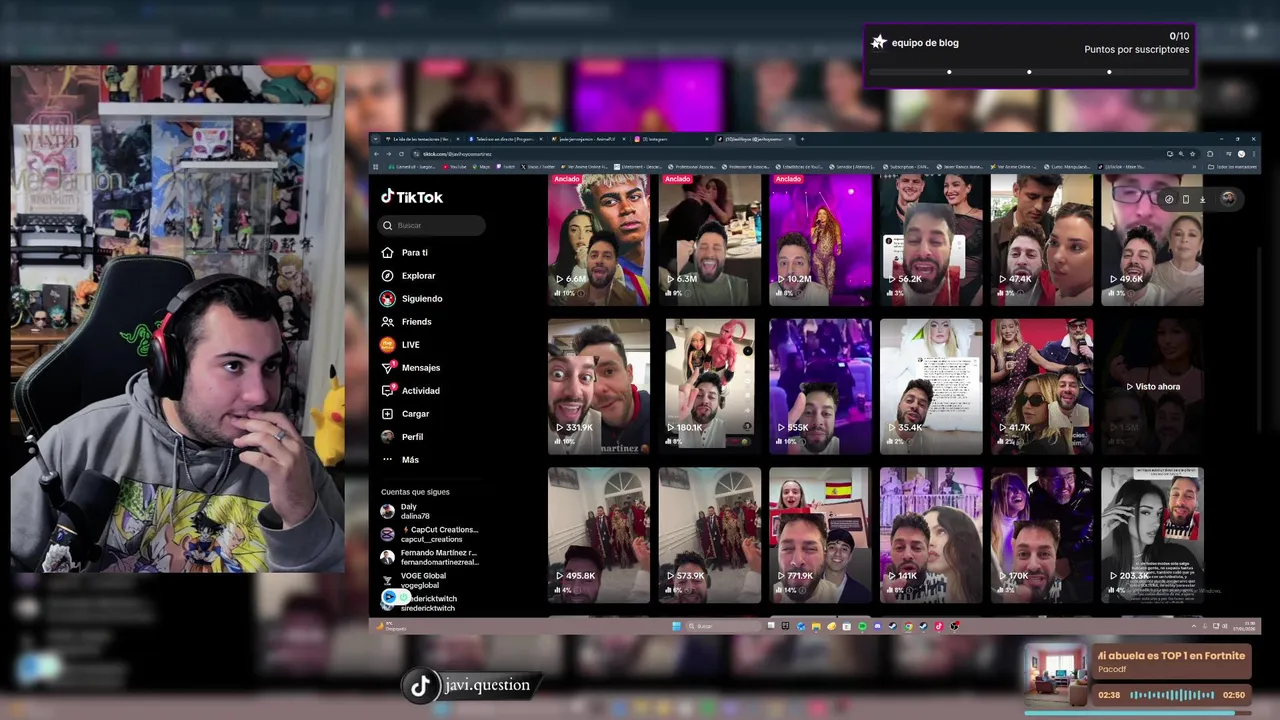Open video with 35.4K views

tap(931, 387)
